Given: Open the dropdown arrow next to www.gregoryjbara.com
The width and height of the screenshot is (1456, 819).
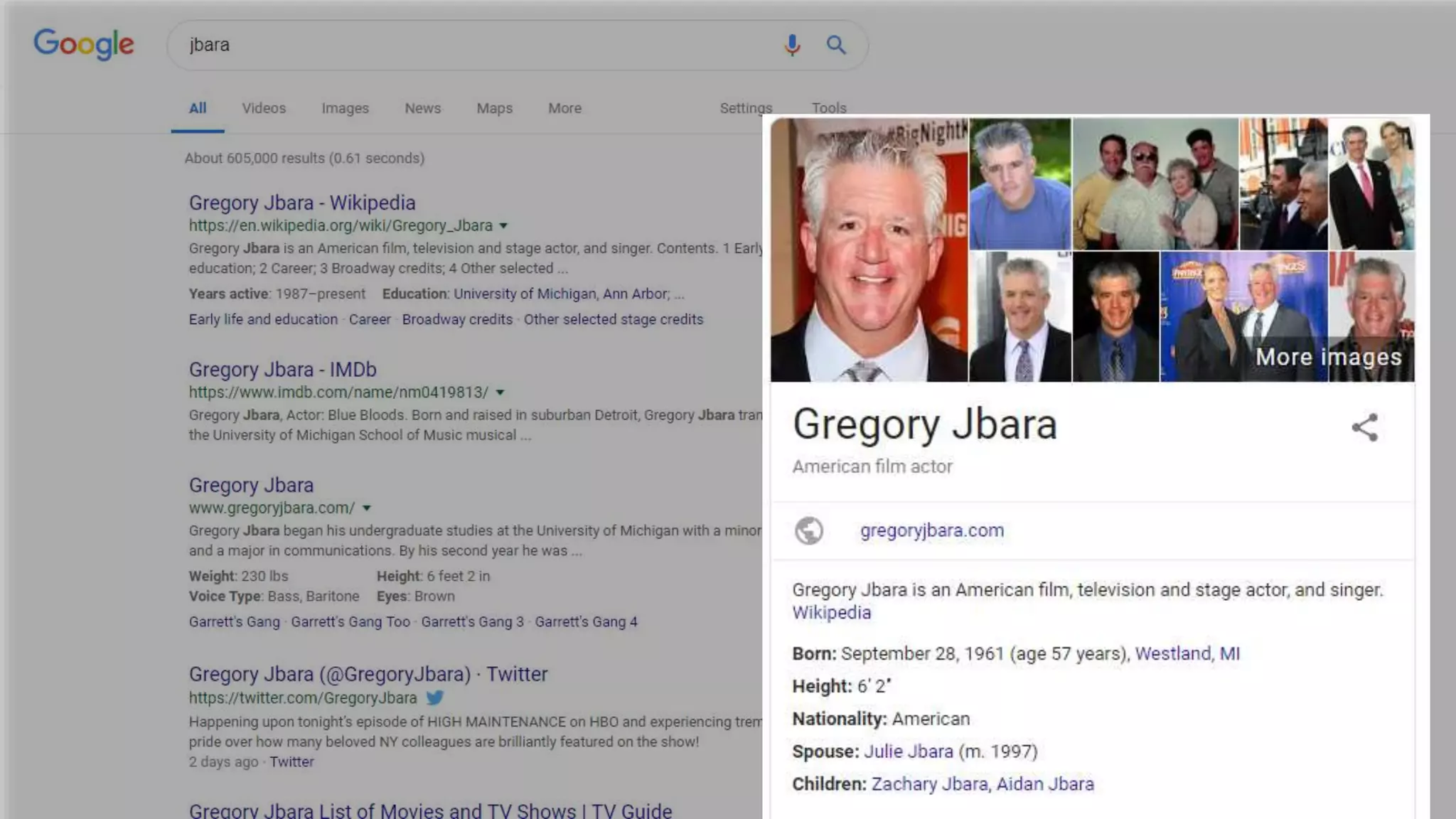Looking at the screenshot, I should pos(367,508).
